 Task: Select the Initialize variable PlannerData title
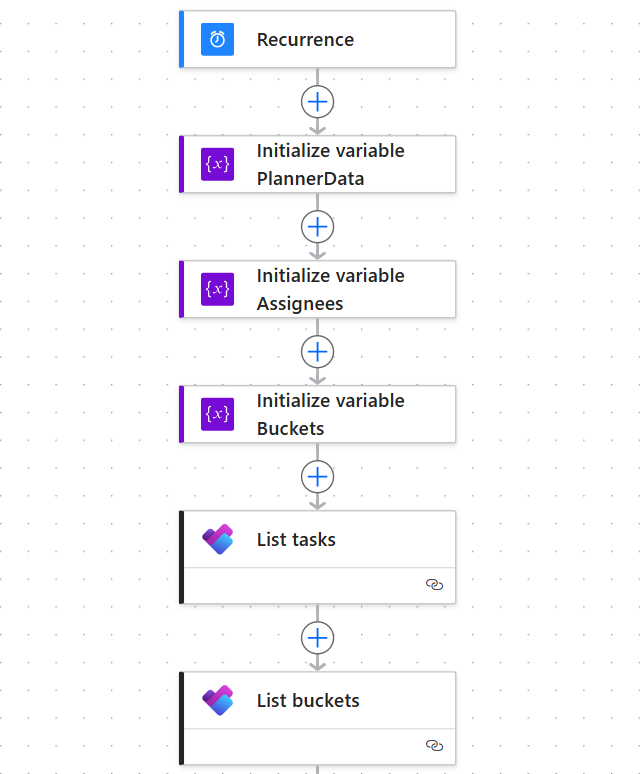[x=330, y=165]
